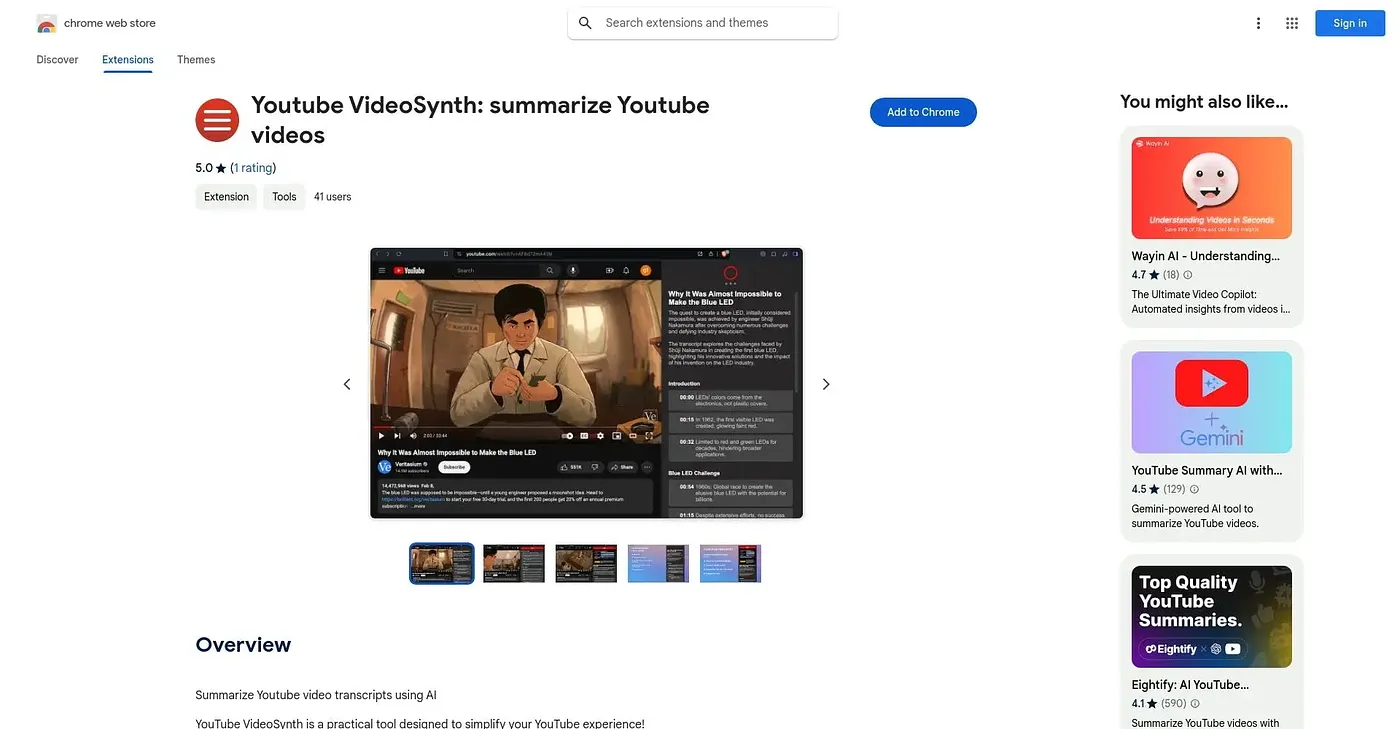Open the Google apps grid
Image resolution: width=1400 pixels, height=729 pixels.
click(x=1292, y=23)
